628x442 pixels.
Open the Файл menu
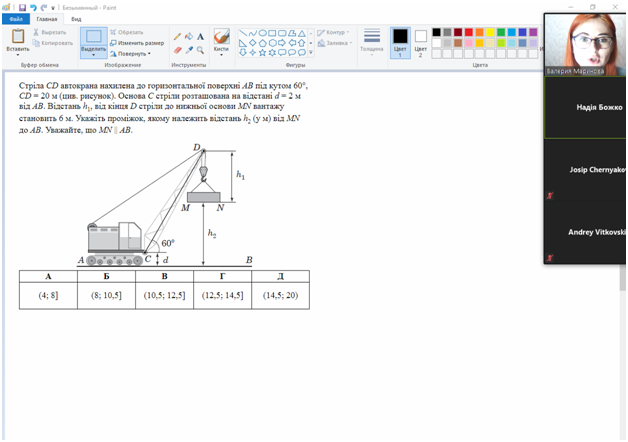[x=16, y=19]
